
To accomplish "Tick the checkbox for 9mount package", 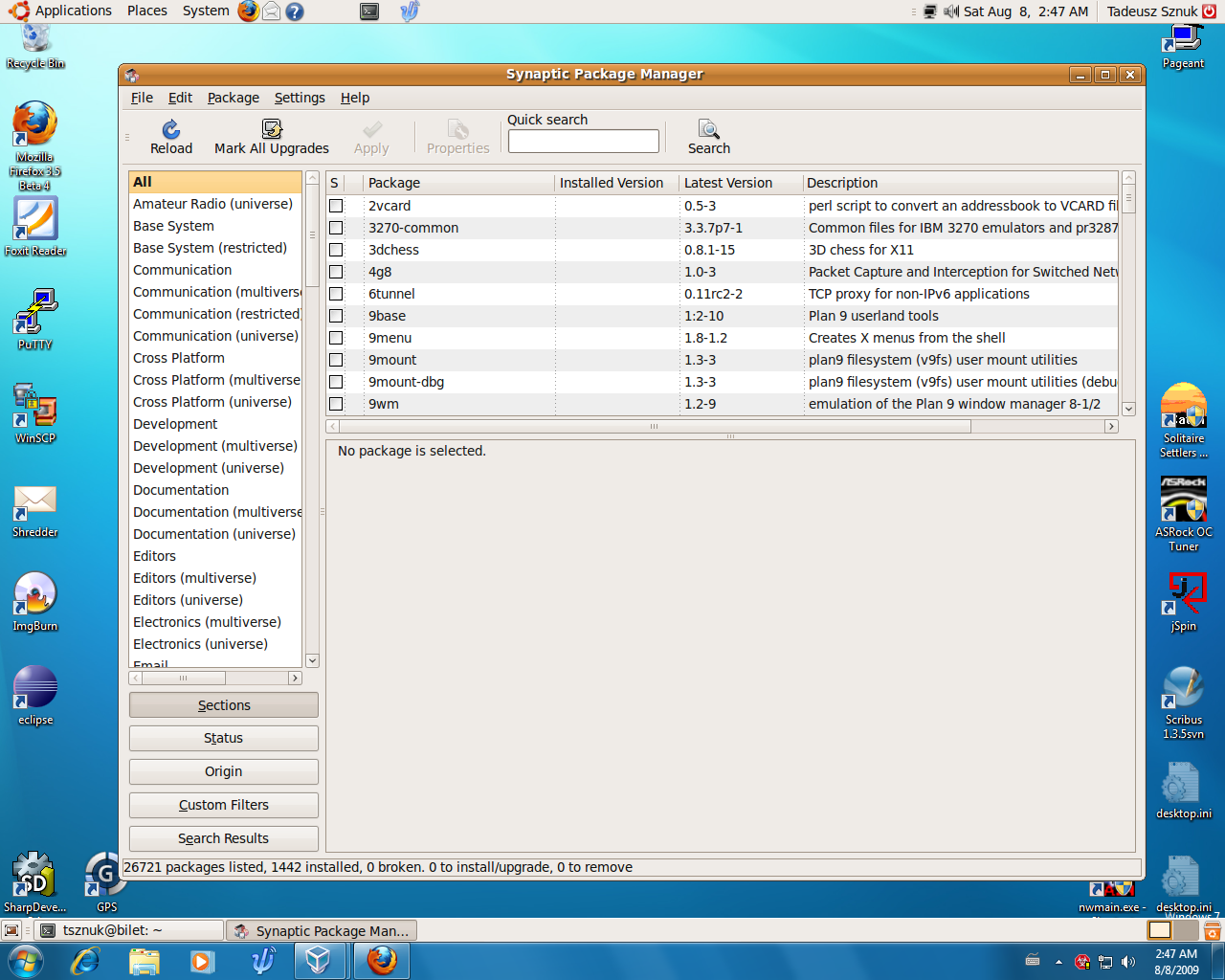I will point(336,360).
